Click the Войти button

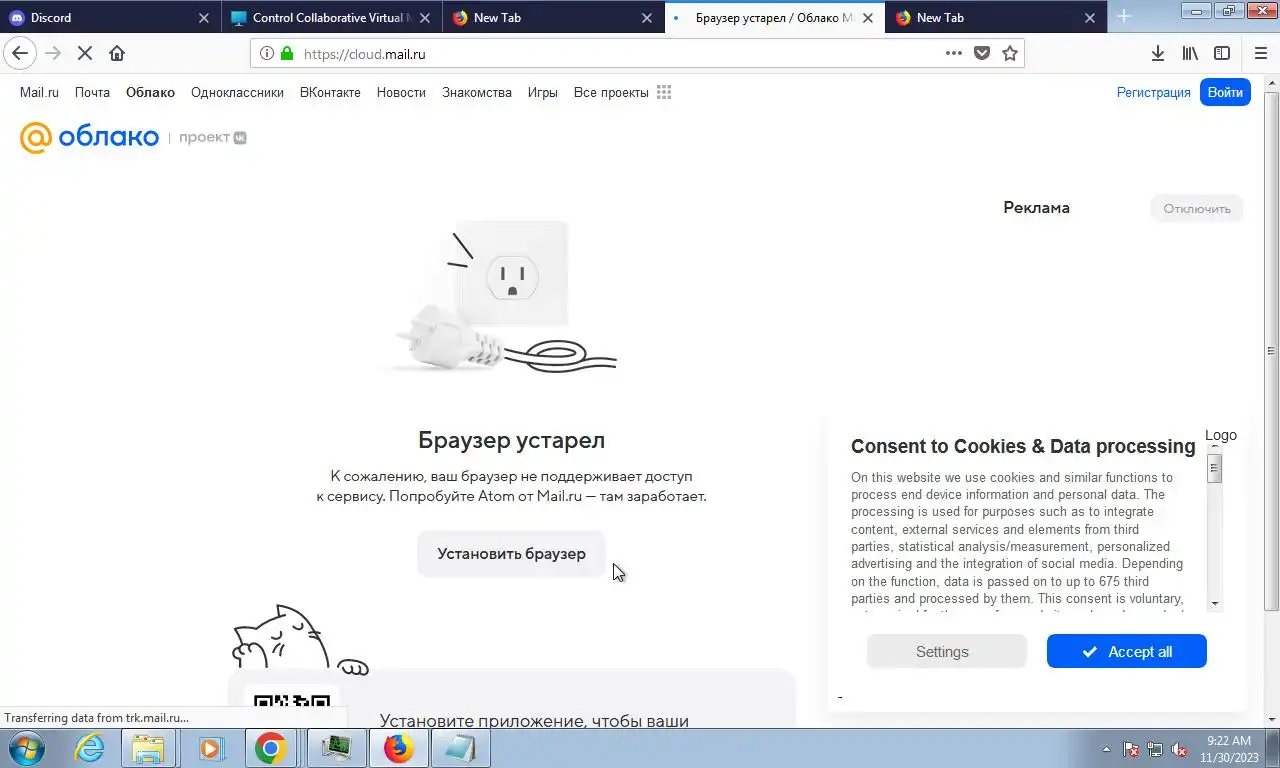click(1225, 92)
